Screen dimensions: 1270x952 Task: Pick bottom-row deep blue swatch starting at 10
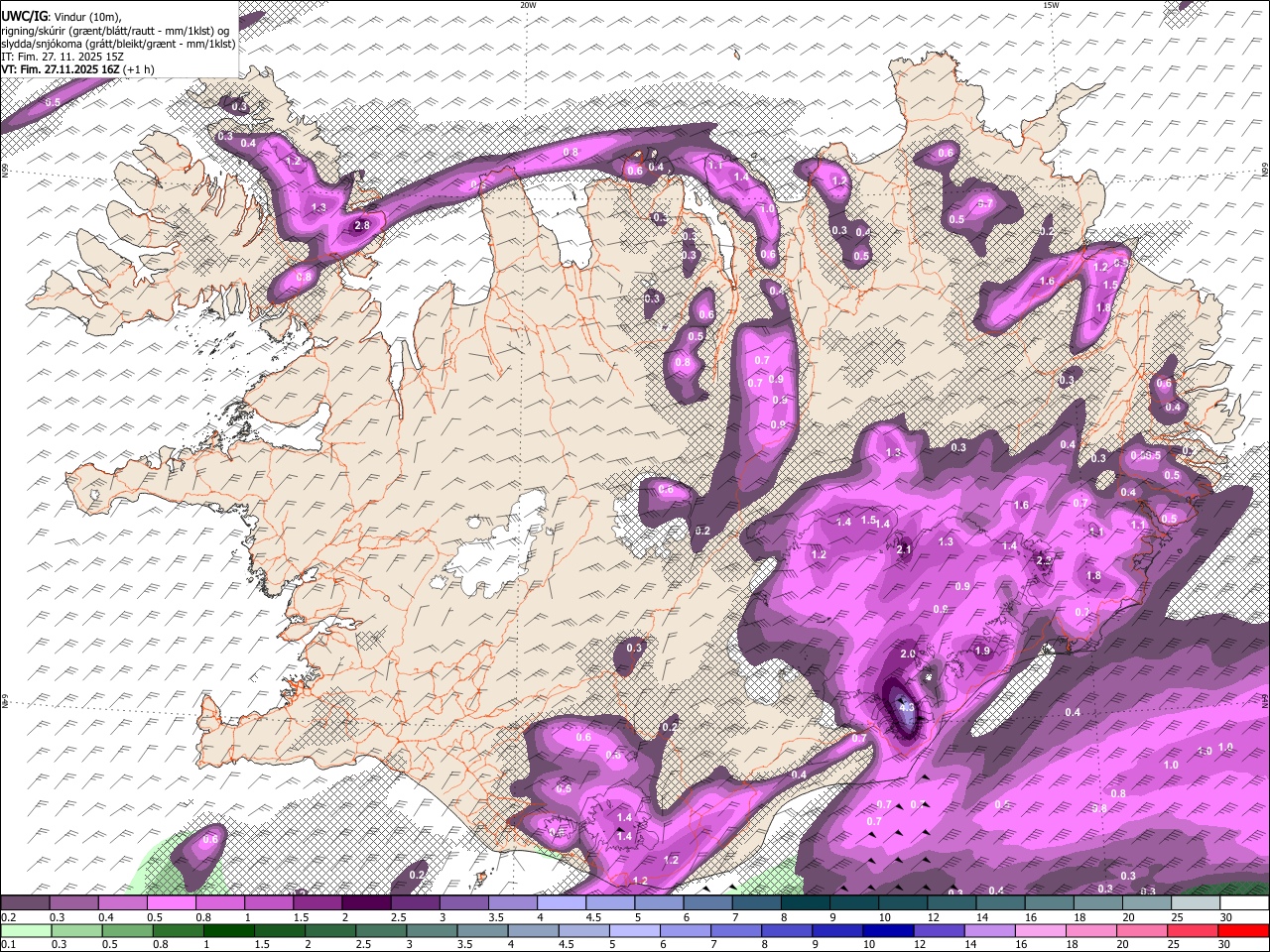[889, 930]
